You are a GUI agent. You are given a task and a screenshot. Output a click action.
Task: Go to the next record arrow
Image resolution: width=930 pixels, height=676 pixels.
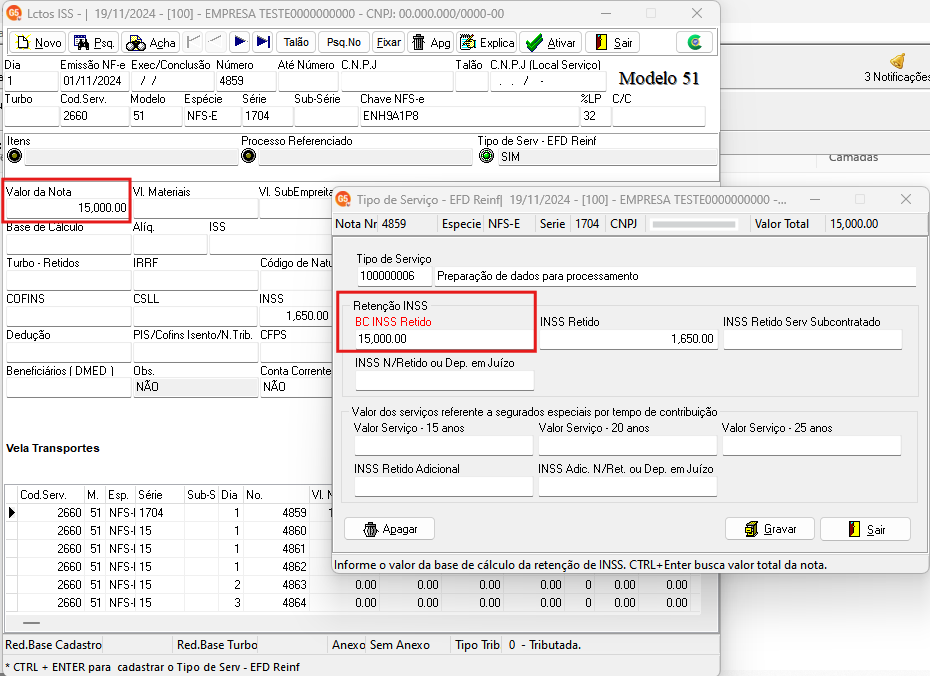pyautogui.click(x=240, y=42)
